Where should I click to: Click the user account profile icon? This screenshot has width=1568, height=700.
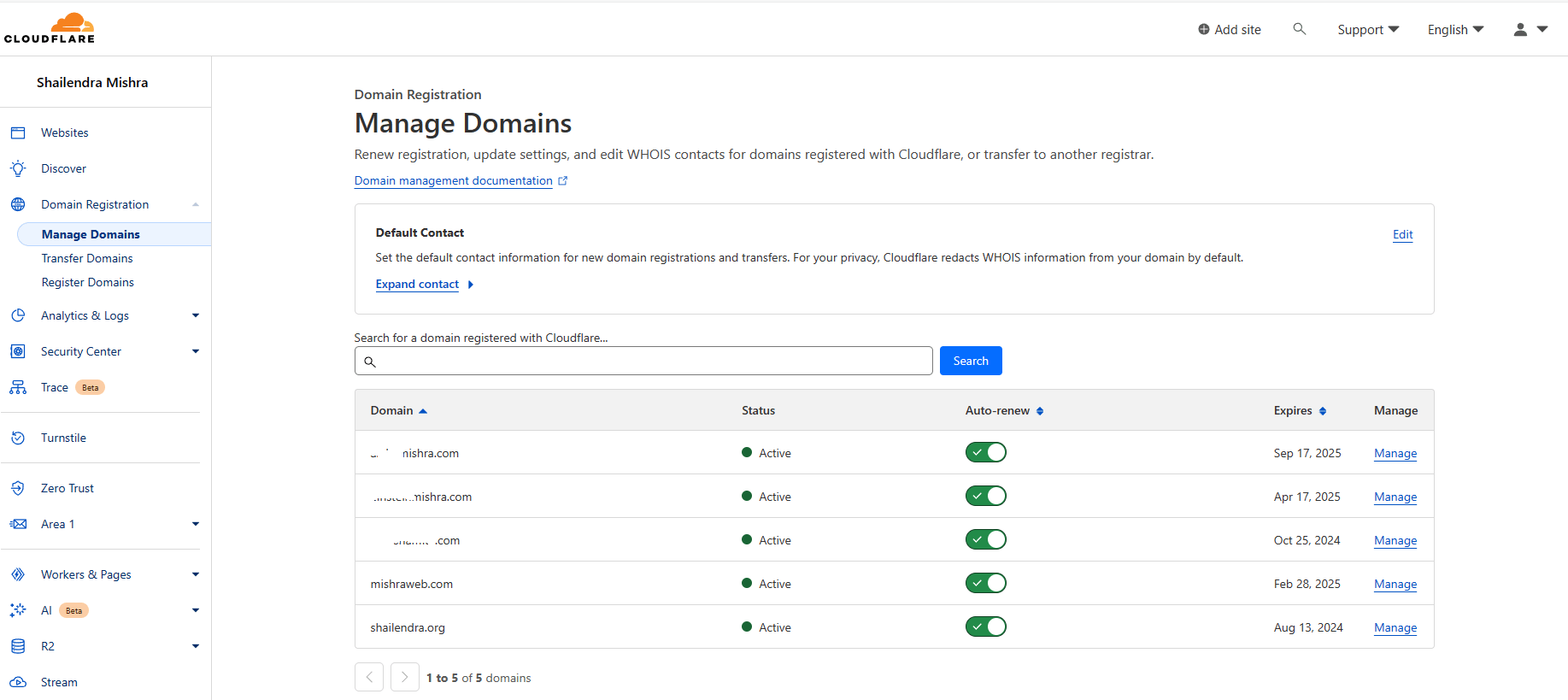click(x=1520, y=29)
